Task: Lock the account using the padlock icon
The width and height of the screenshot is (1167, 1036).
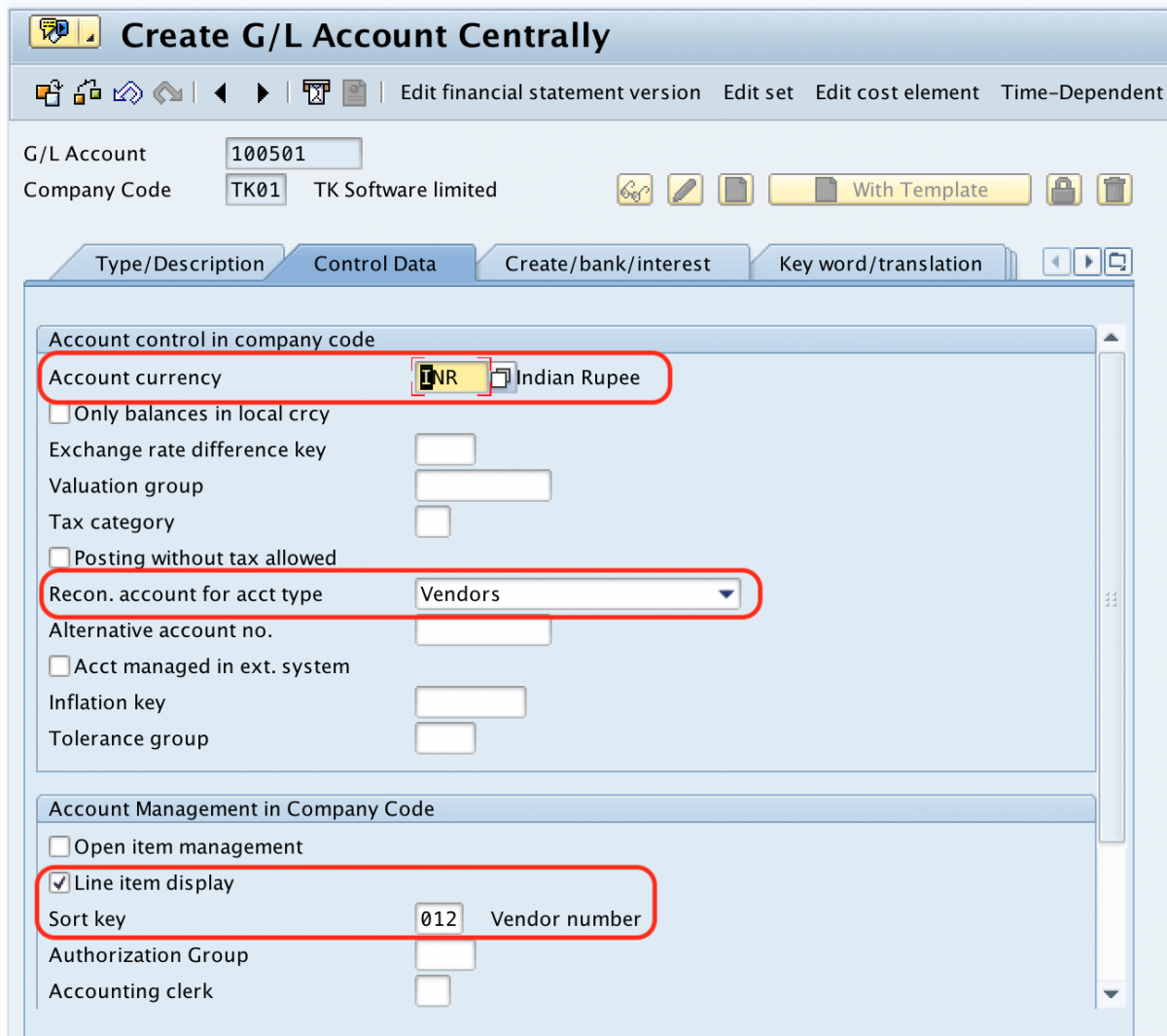Action: tap(1063, 190)
